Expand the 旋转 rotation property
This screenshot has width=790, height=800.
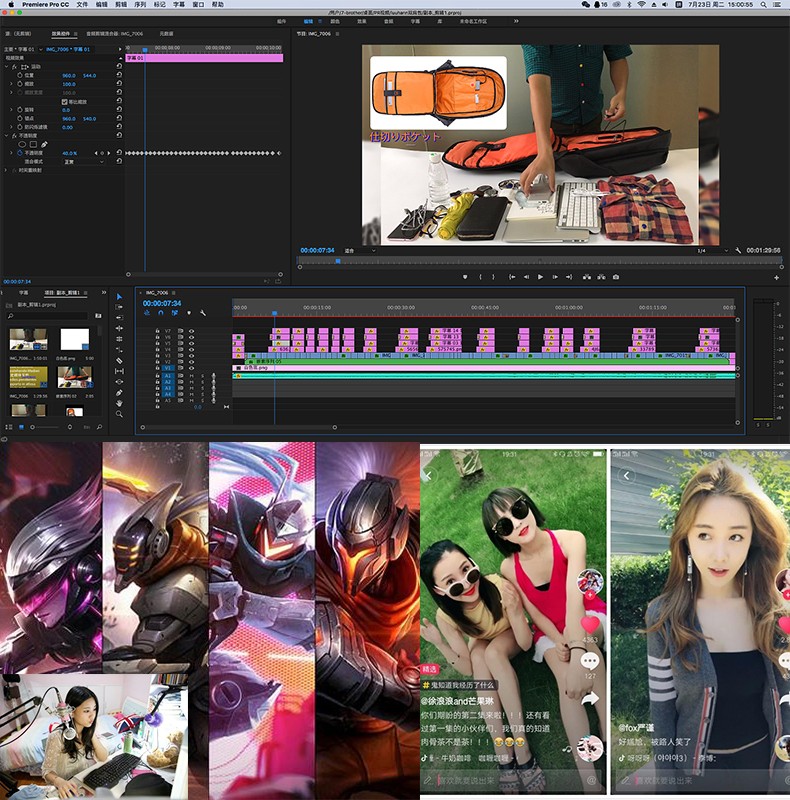click(x=11, y=110)
